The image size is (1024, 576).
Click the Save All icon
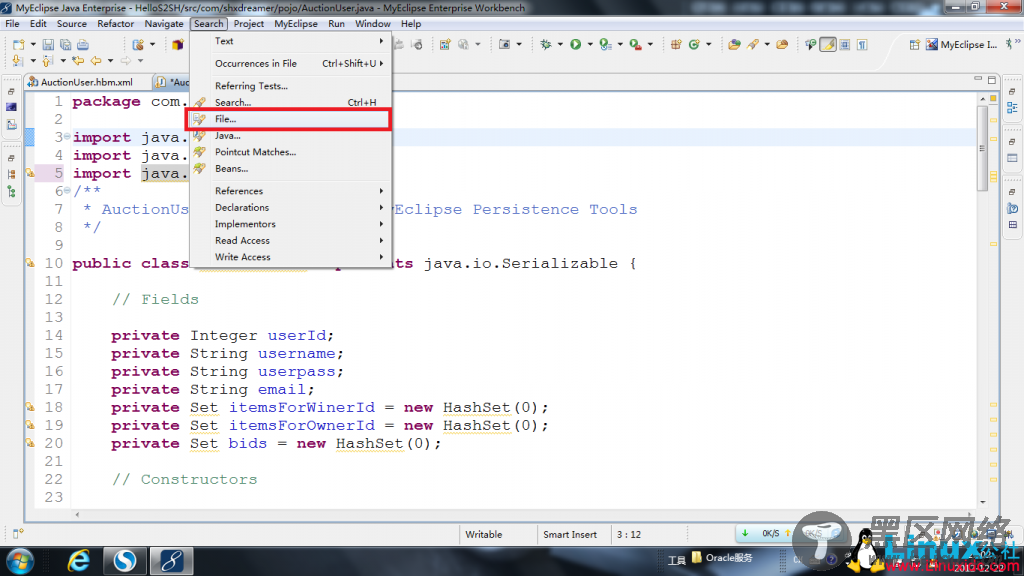click(65, 44)
